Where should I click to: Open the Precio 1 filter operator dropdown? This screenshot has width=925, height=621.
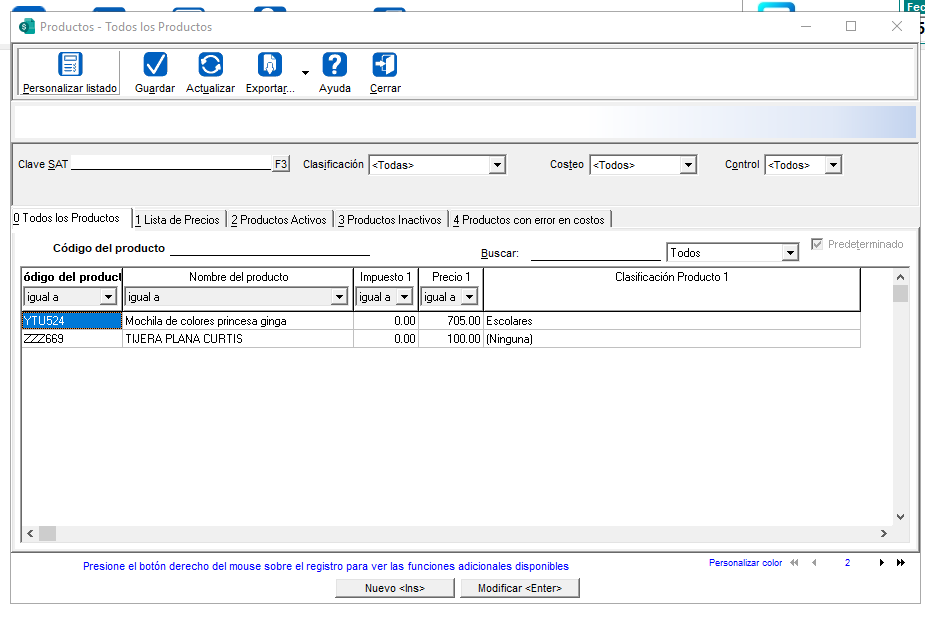coord(469,297)
